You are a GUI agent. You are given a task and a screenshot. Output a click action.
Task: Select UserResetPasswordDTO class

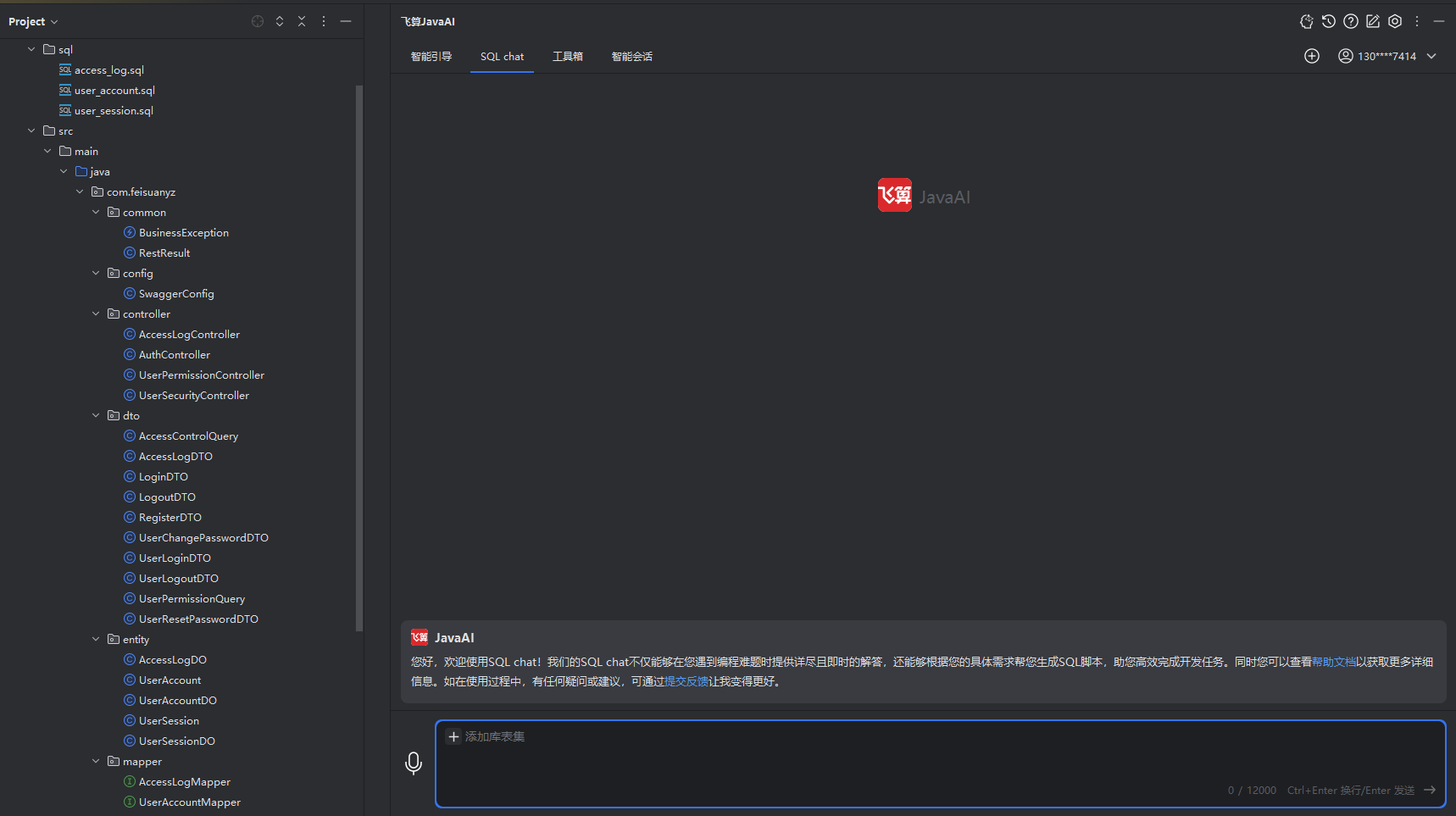tap(198, 619)
